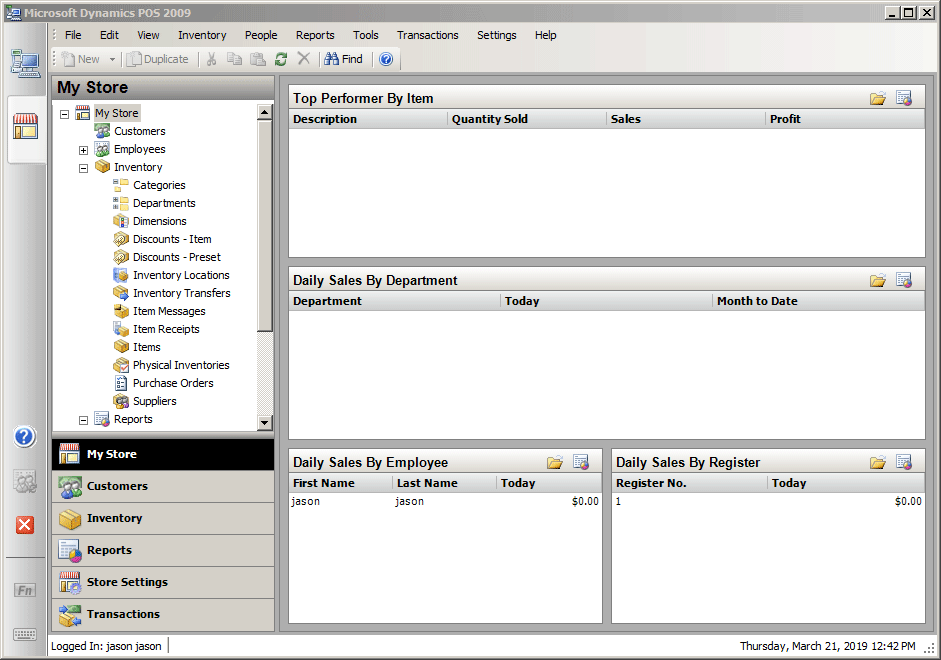
Task: Open the Reports menu
Action: click(314, 35)
